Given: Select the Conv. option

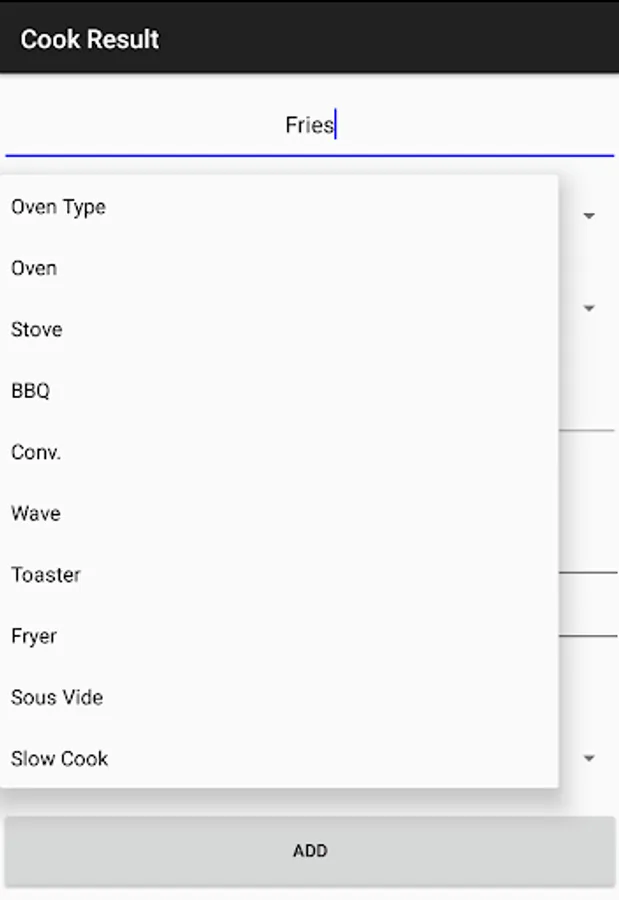Looking at the screenshot, I should click(x=279, y=452).
